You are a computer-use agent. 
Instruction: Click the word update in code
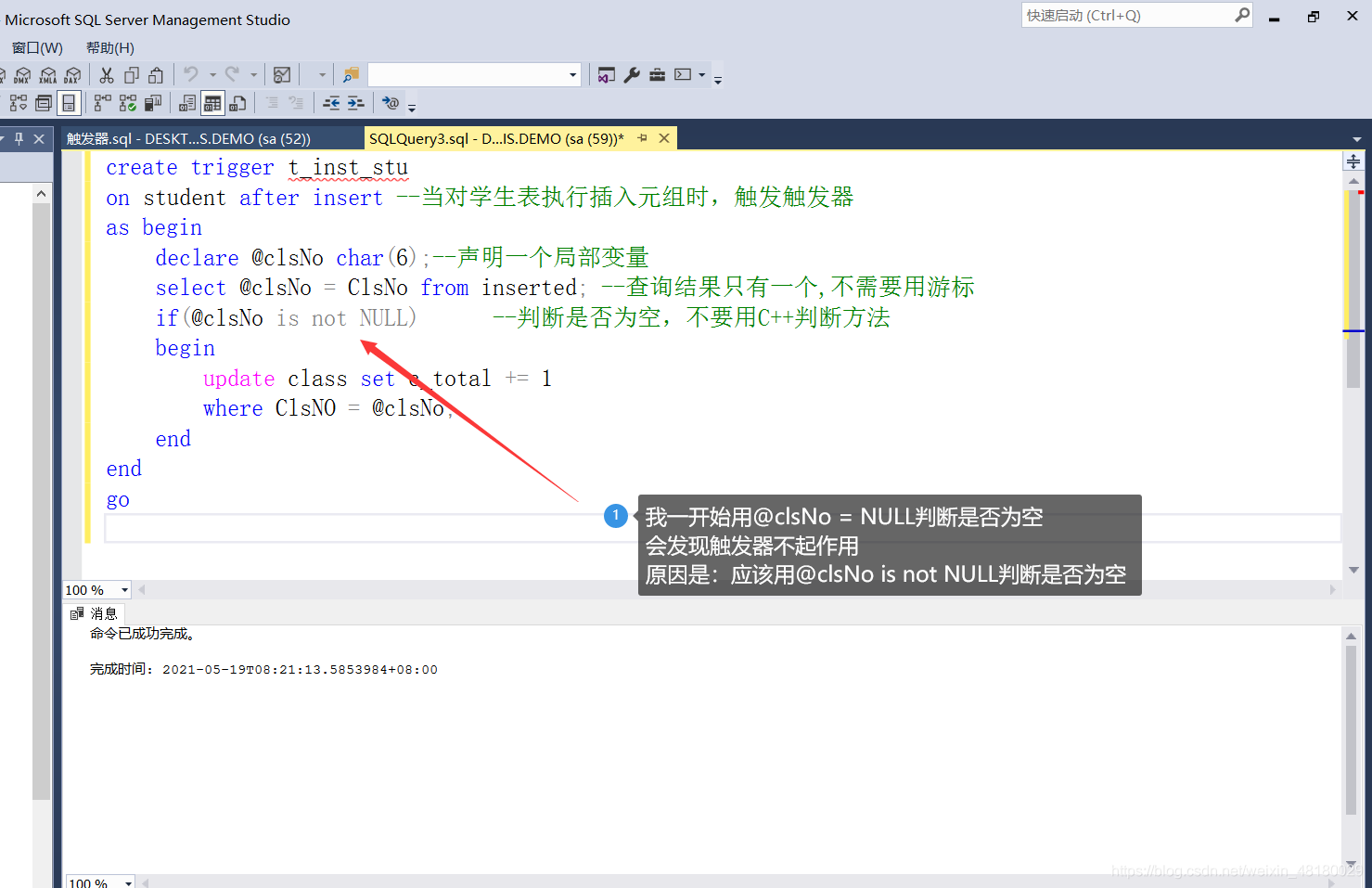click(x=239, y=379)
